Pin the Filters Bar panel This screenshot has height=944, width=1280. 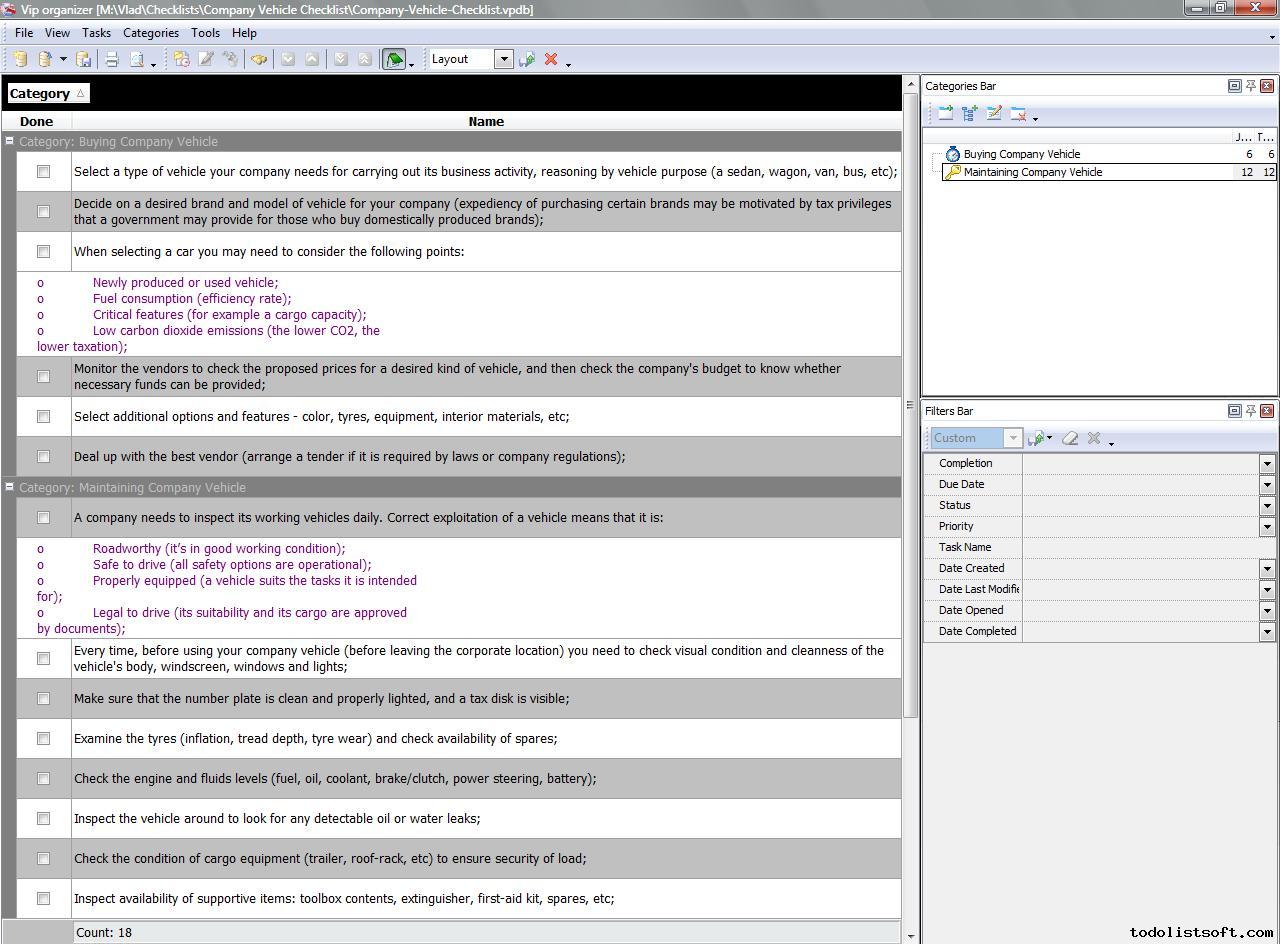[1250, 411]
